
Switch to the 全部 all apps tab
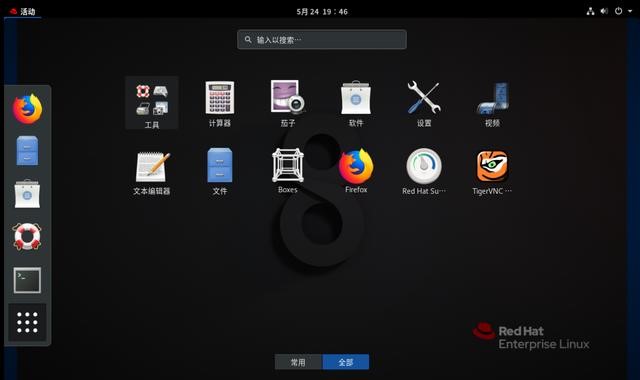point(346,362)
